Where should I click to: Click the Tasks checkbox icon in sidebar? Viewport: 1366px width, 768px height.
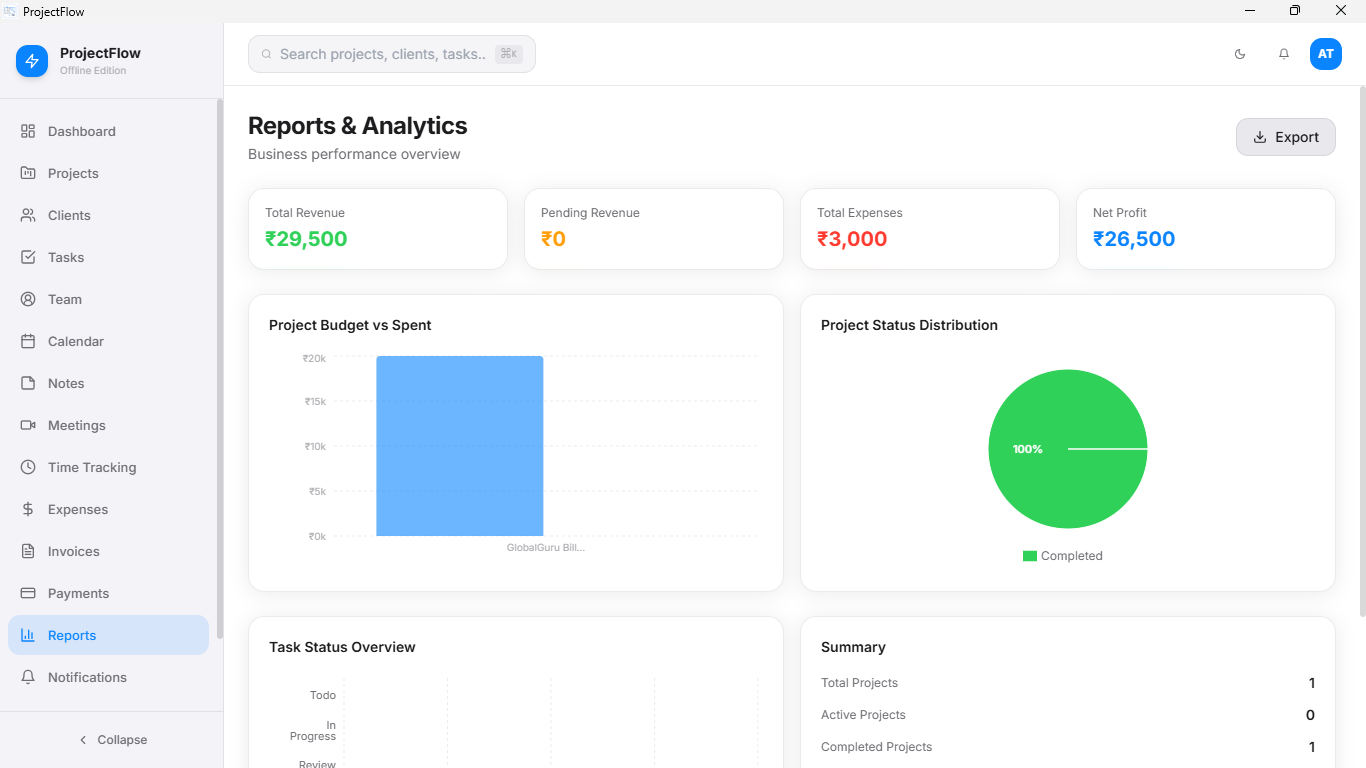pos(28,257)
